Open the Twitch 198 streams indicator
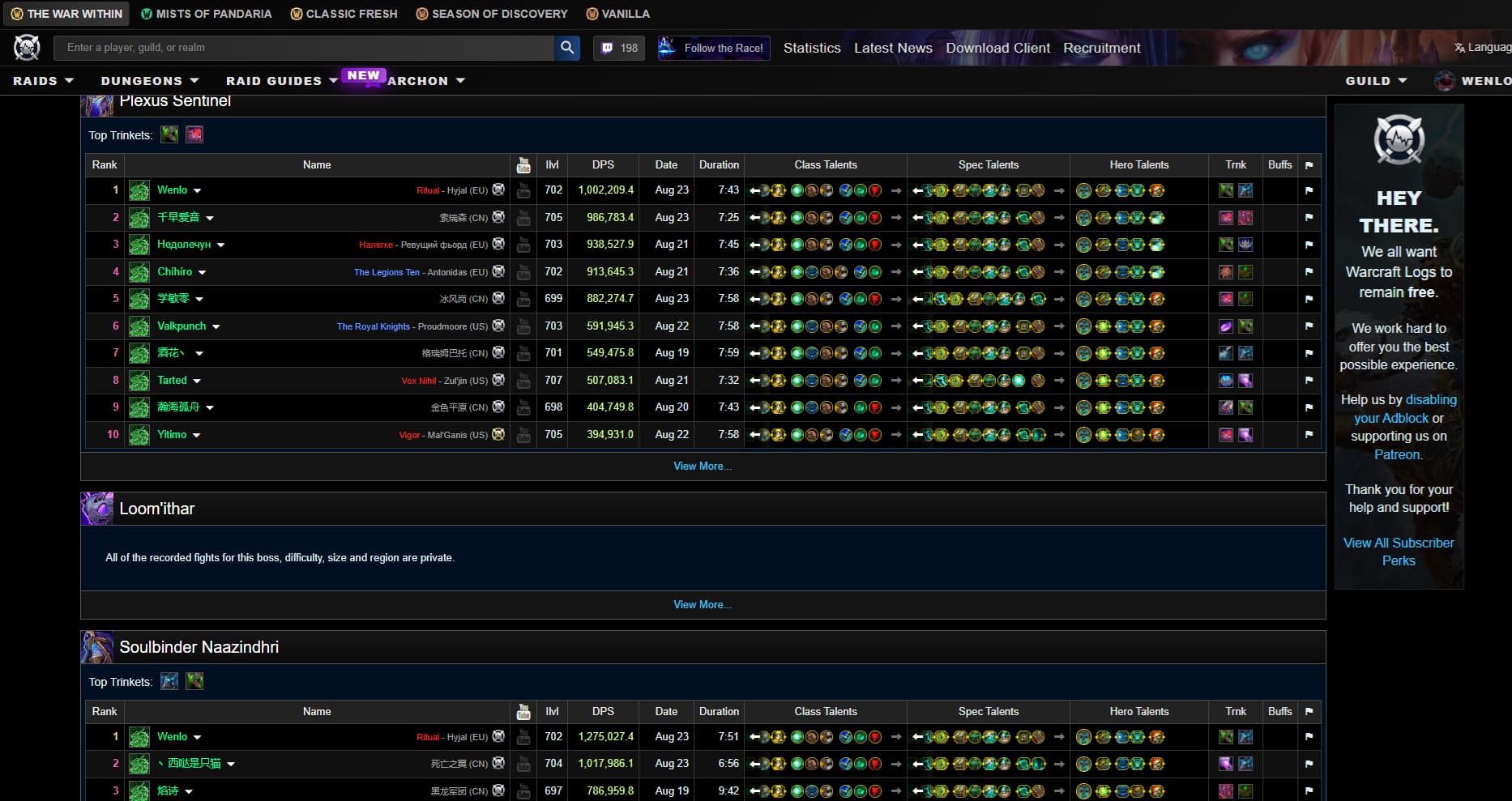Viewport: 1512px width, 801px height. click(x=619, y=48)
